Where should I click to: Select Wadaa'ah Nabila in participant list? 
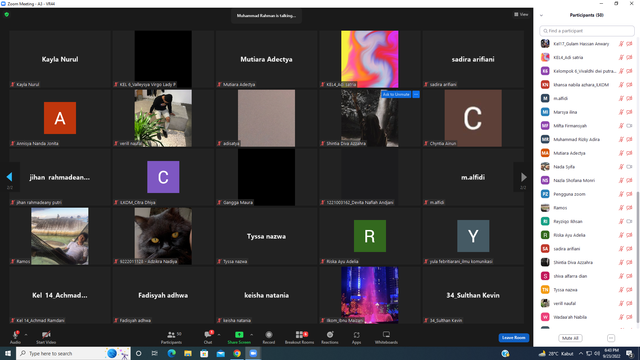587,317
